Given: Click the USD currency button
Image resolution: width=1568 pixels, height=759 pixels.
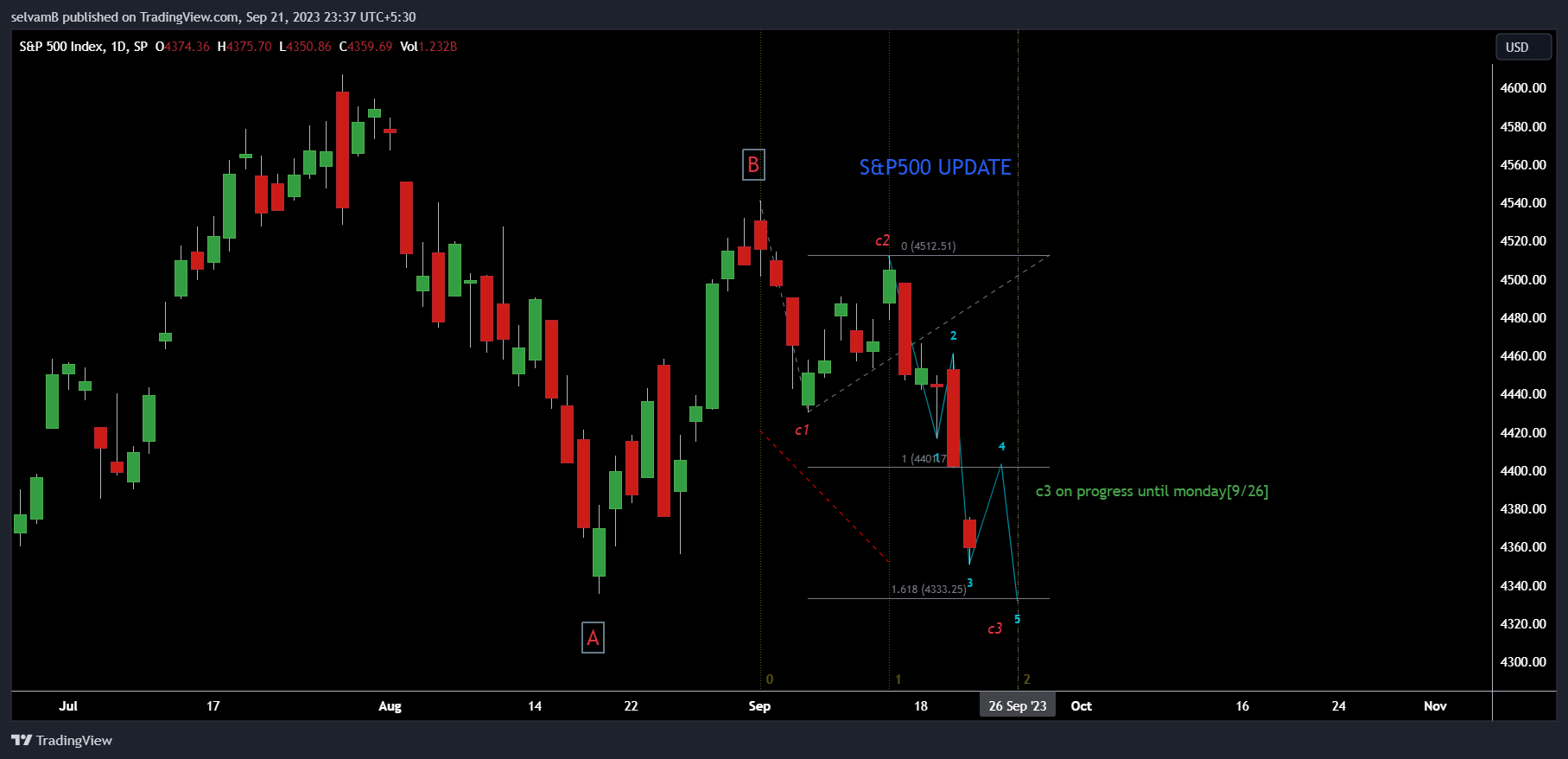Looking at the screenshot, I should tap(1524, 48).
